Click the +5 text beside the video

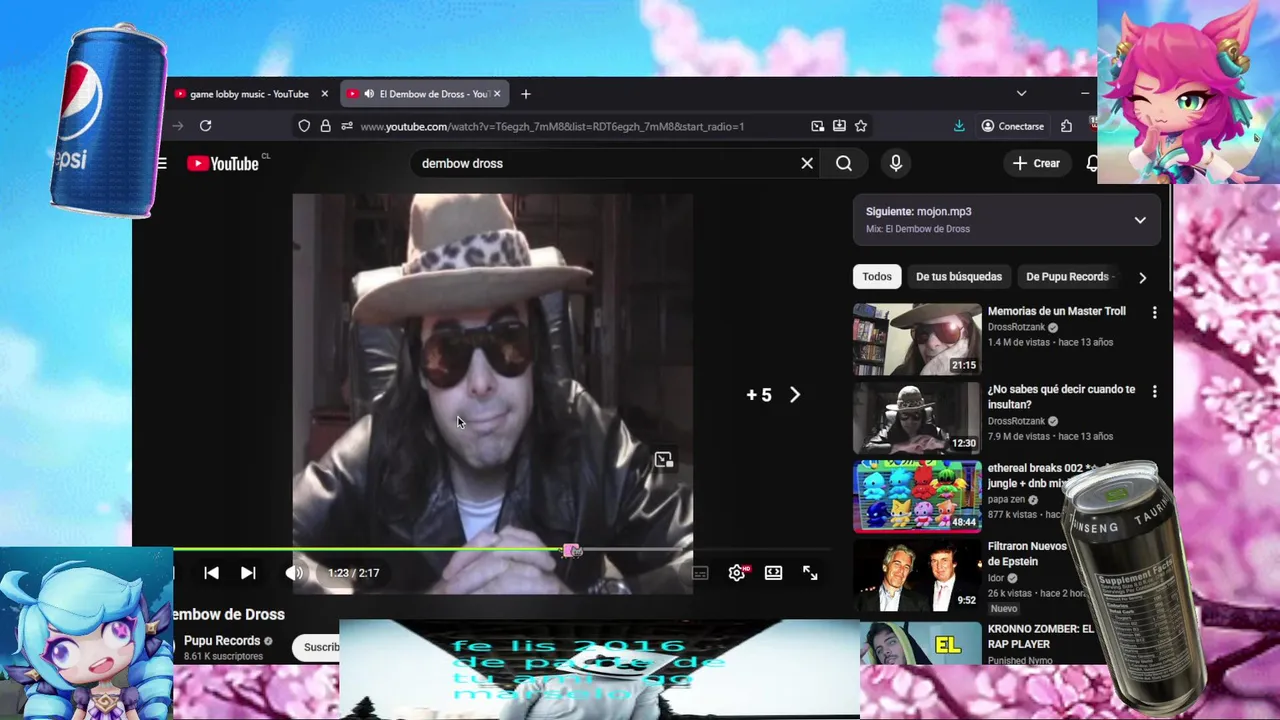click(759, 395)
